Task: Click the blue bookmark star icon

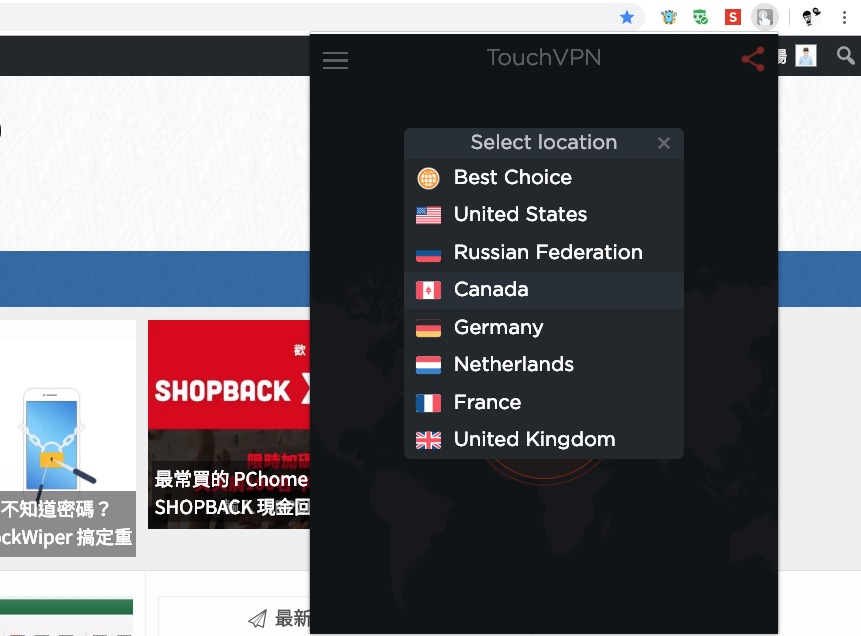Action: pos(627,18)
